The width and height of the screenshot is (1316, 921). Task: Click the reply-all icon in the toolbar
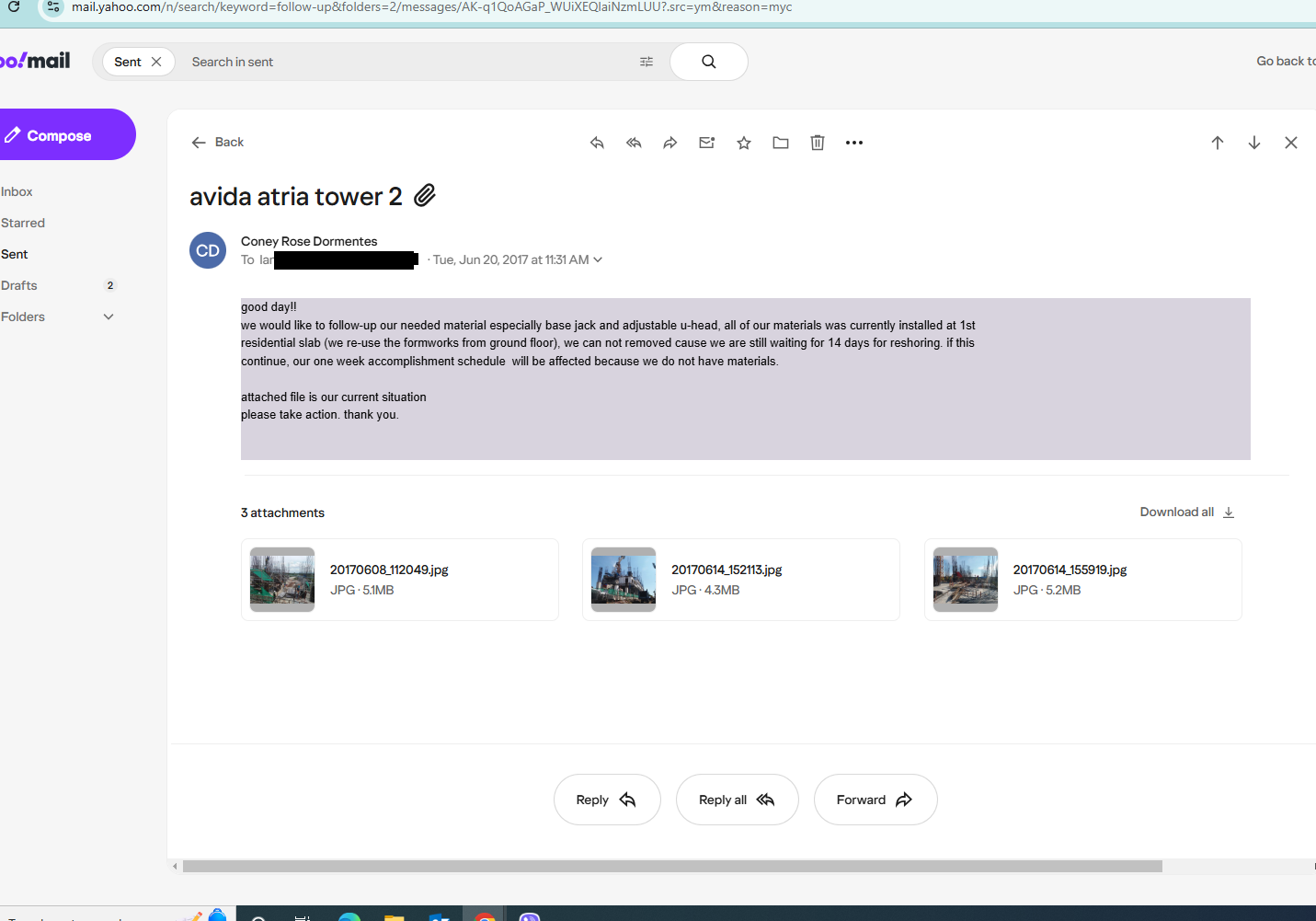634,143
